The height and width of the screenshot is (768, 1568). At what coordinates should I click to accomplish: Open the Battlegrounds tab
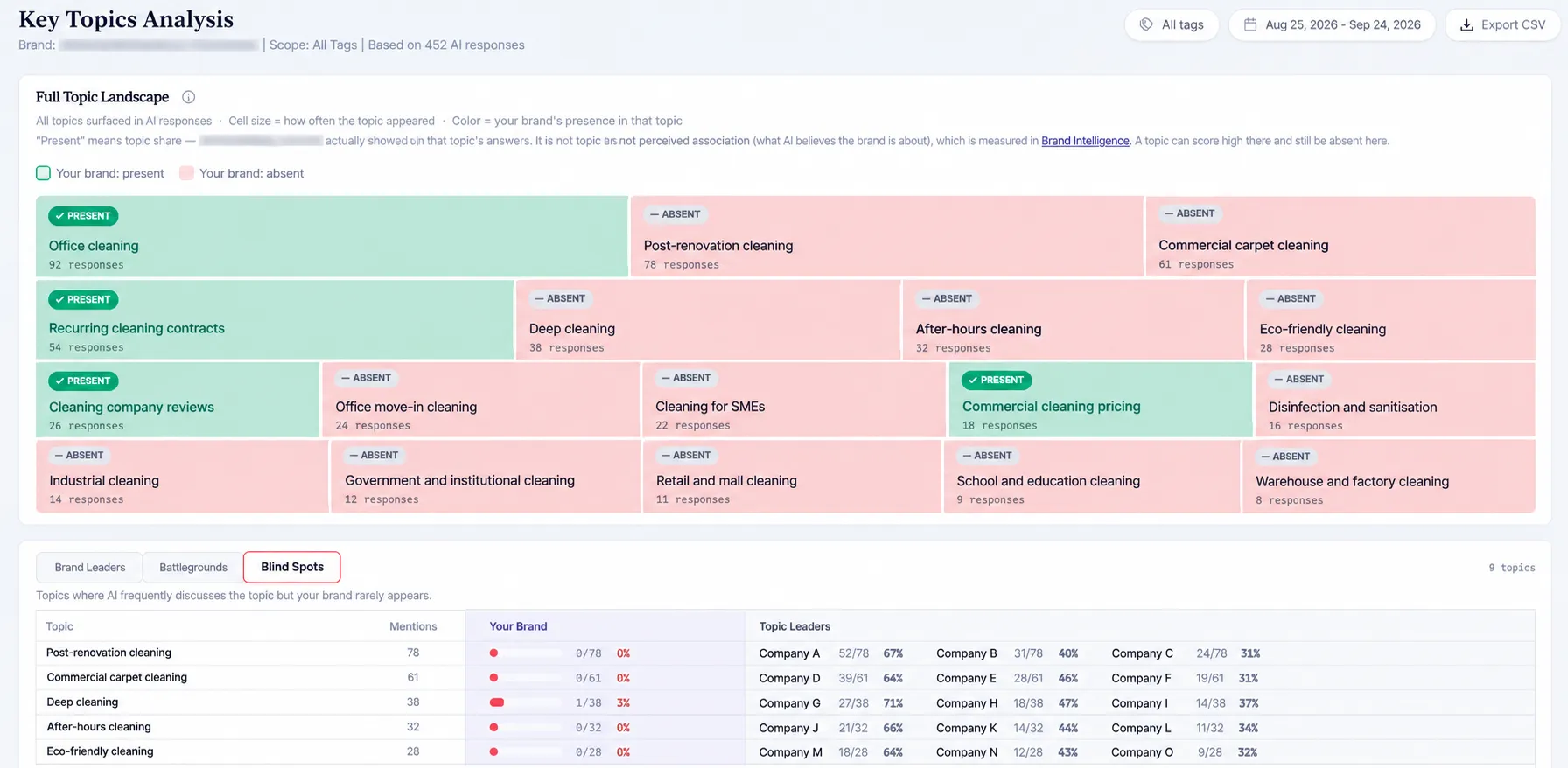coord(193,568)
